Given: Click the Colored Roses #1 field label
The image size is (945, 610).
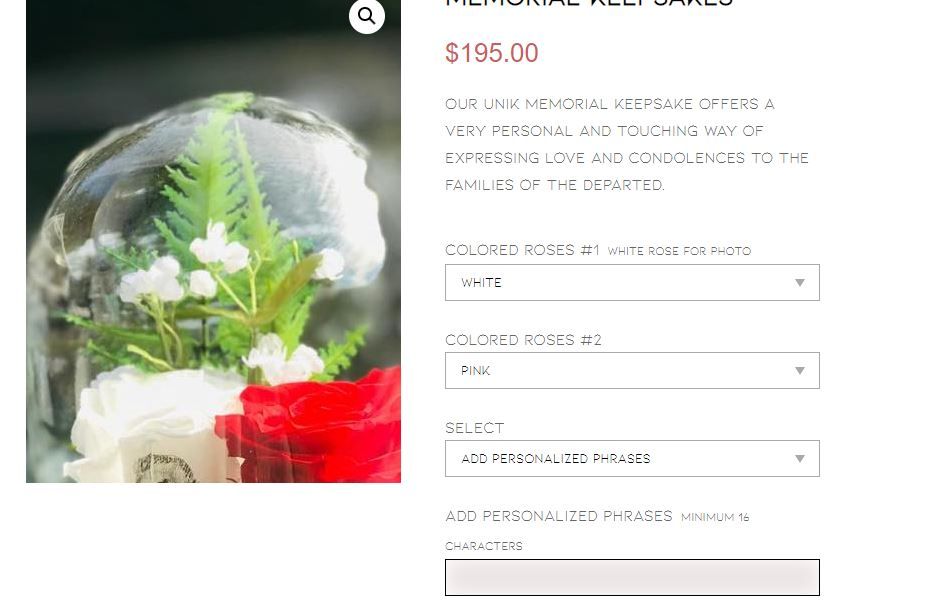Looking at the screenshot, I should point(523,250).
